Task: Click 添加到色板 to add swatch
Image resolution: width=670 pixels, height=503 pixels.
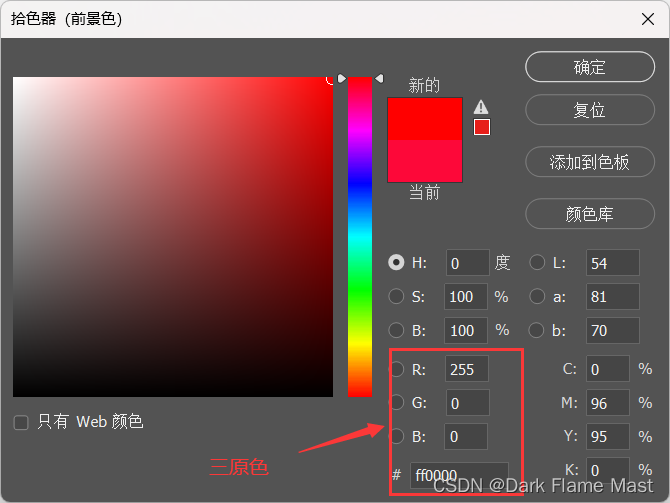Action: [x=590, y=162]
